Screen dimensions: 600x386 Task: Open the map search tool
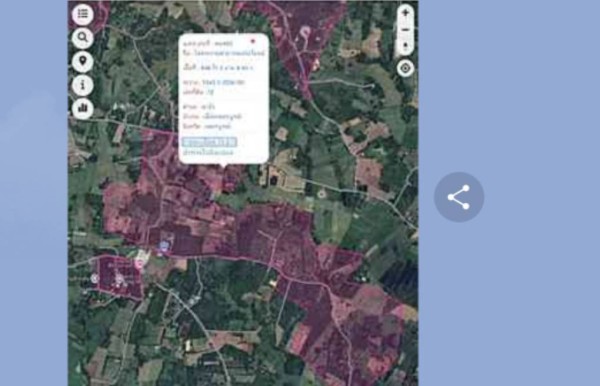83,38
